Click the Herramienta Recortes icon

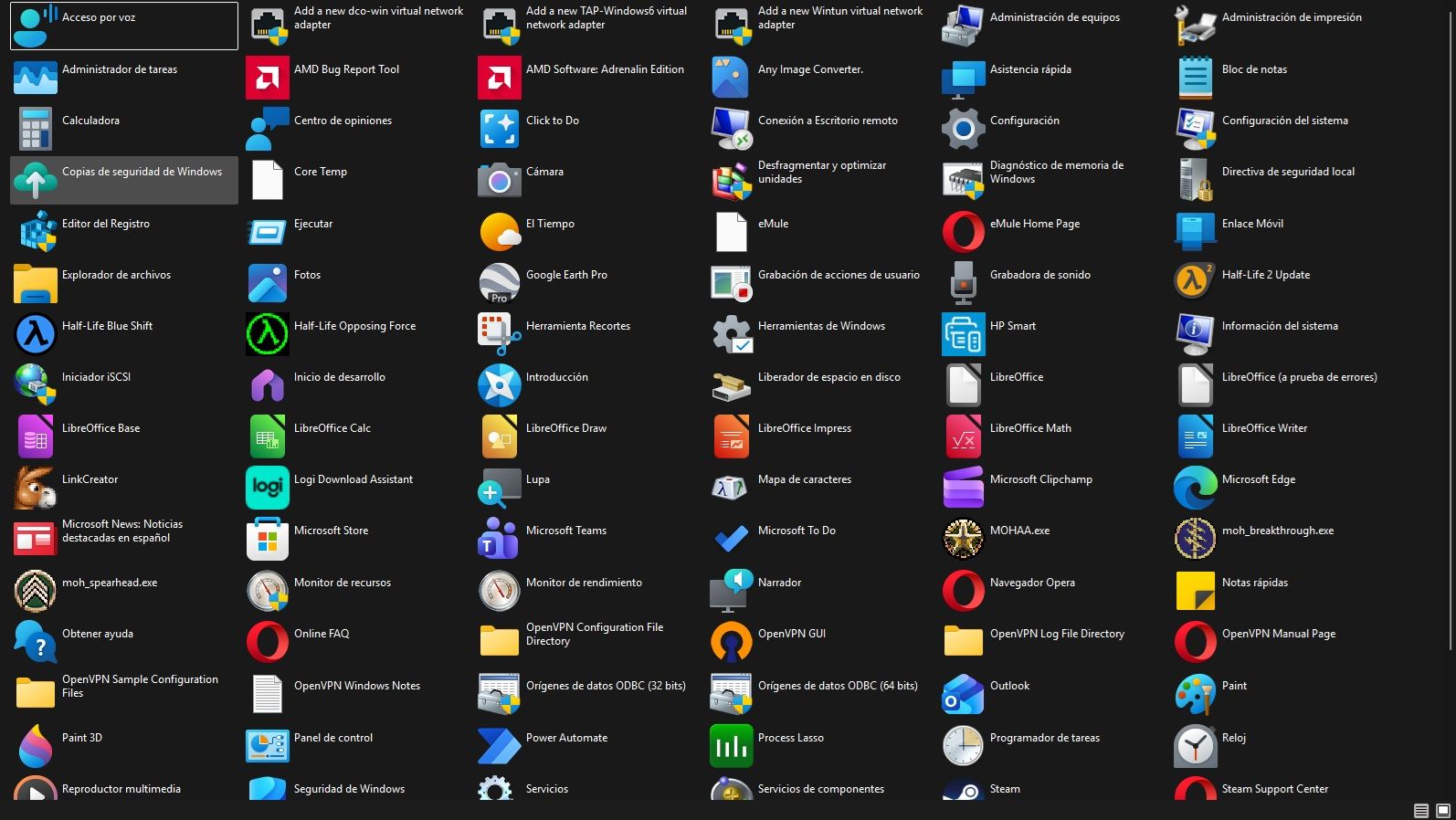point(500,334)
